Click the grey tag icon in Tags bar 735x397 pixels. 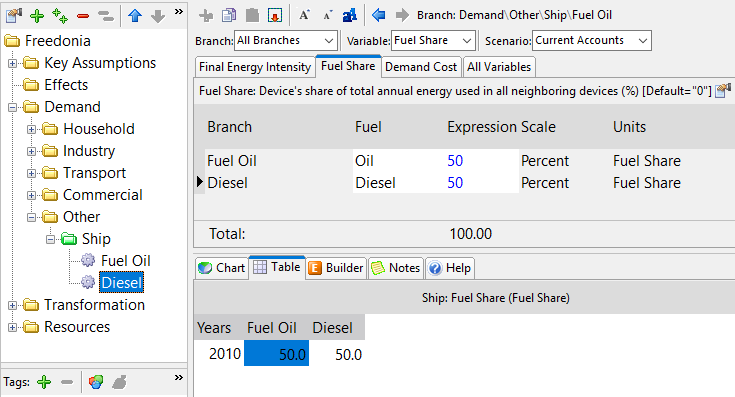119,382
